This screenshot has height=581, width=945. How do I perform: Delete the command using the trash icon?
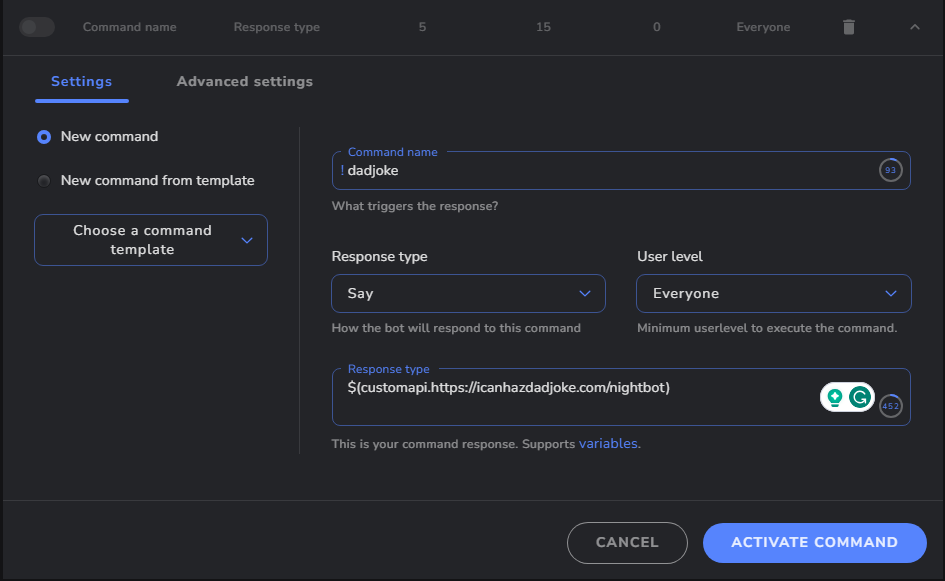tap(848, 27)
